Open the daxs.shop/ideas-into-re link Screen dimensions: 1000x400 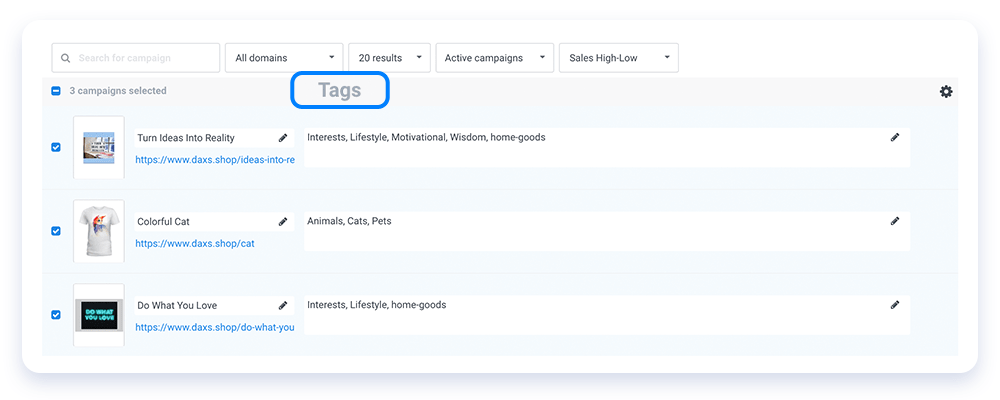click(215, 159)
